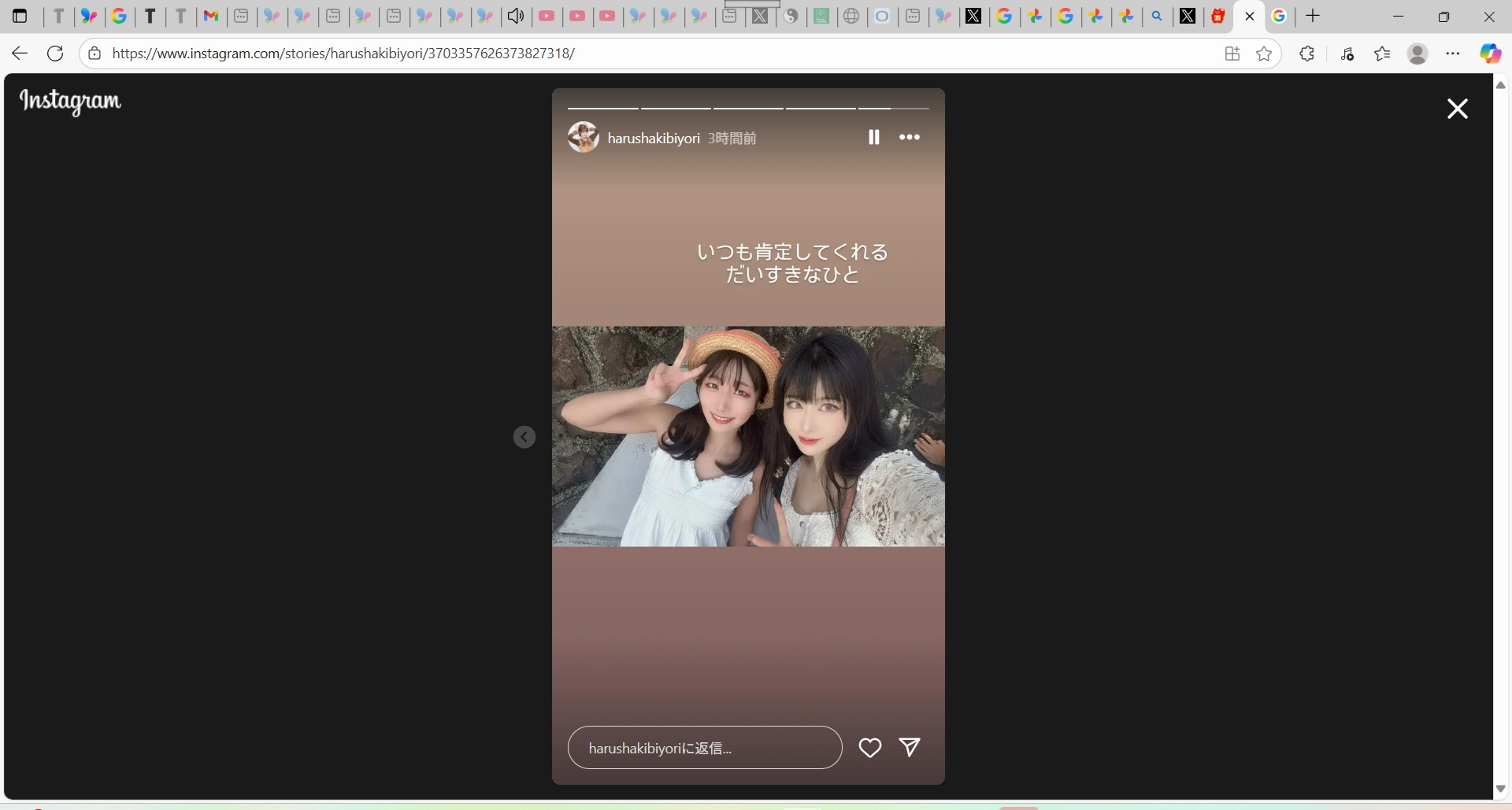This screenshot has width=1512, height=810.
Task: Open the story more options menu
Action: click(910, 137)
